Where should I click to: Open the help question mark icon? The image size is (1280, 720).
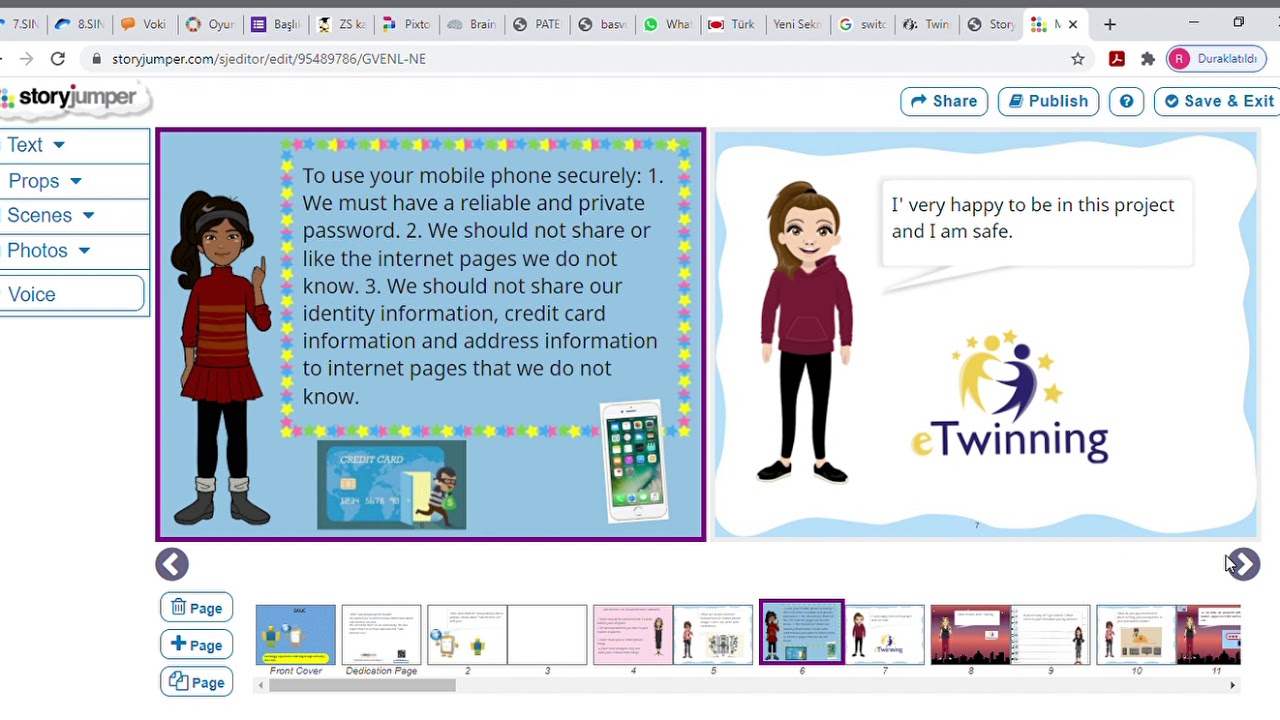(1126, 101)
